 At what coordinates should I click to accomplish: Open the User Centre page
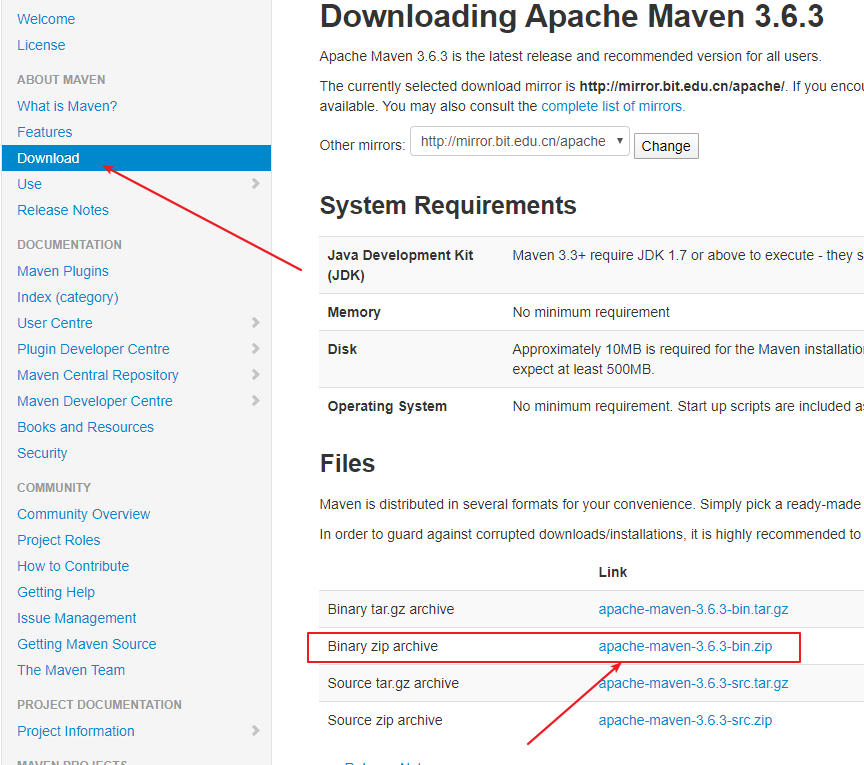55,323
